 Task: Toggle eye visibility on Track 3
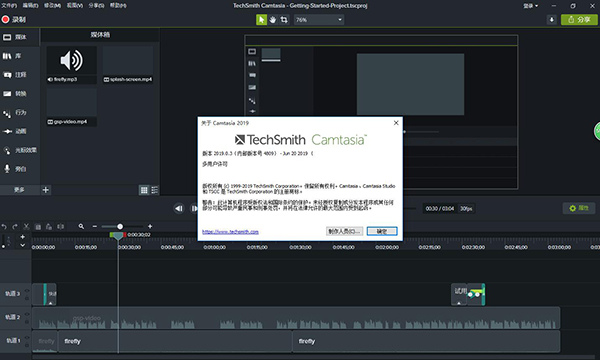(27, 291)
